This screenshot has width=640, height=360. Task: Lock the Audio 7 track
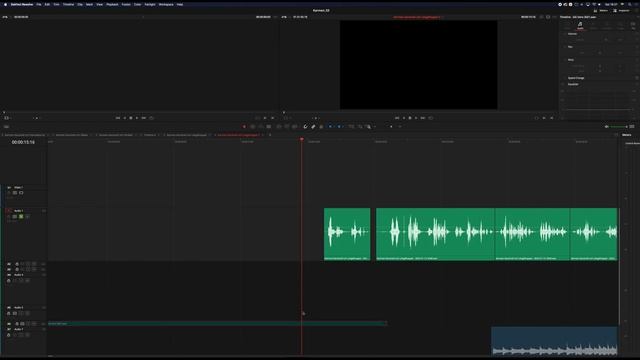pyautogui.click(x=9, y=335)
